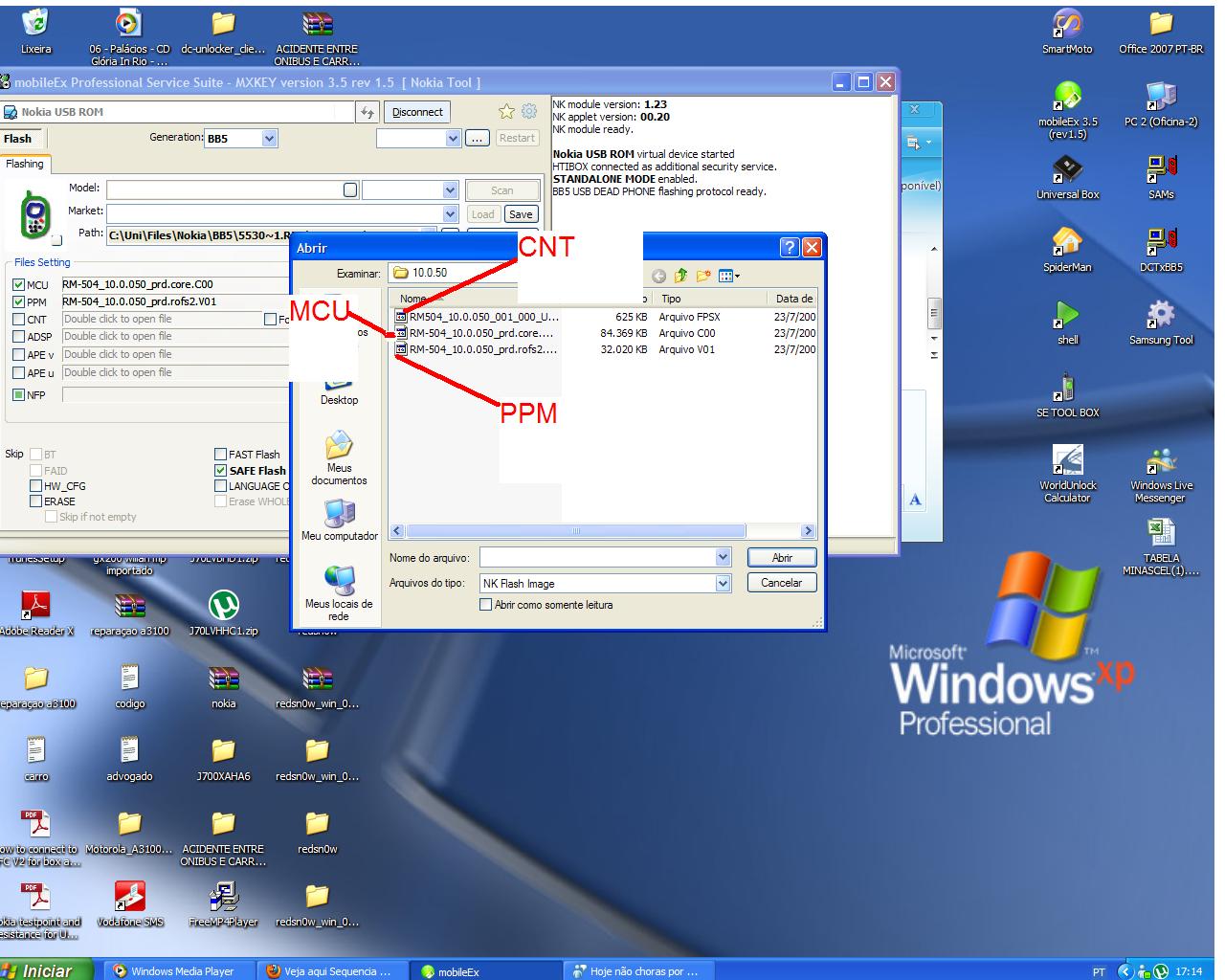The width and height of the screenshot is (1225, 980).
Task: Check Abrir como somente leitura
Action: point(485,605)
